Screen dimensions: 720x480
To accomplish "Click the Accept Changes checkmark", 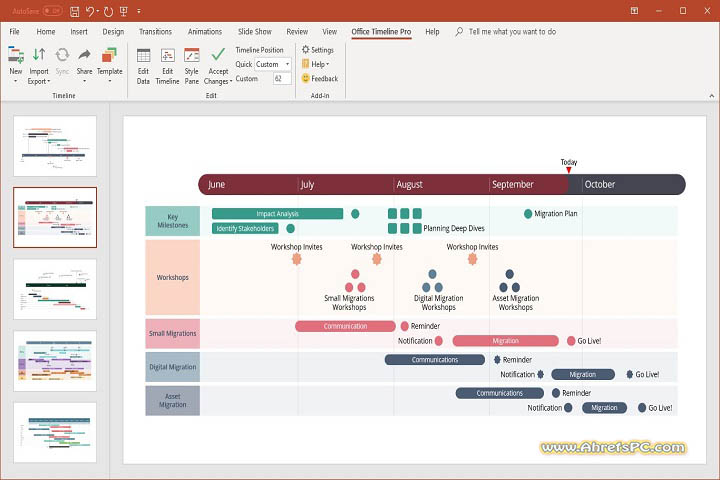I will (218, 55).
